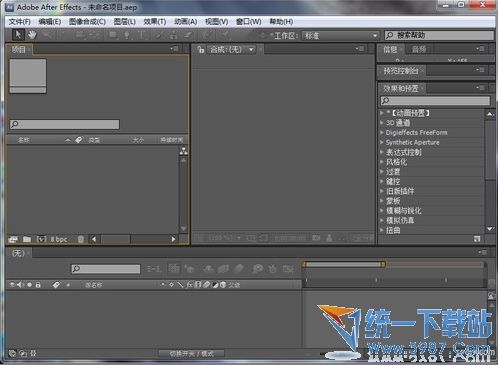Toggle Frame Blending for the composition

[x=223, y=269]
